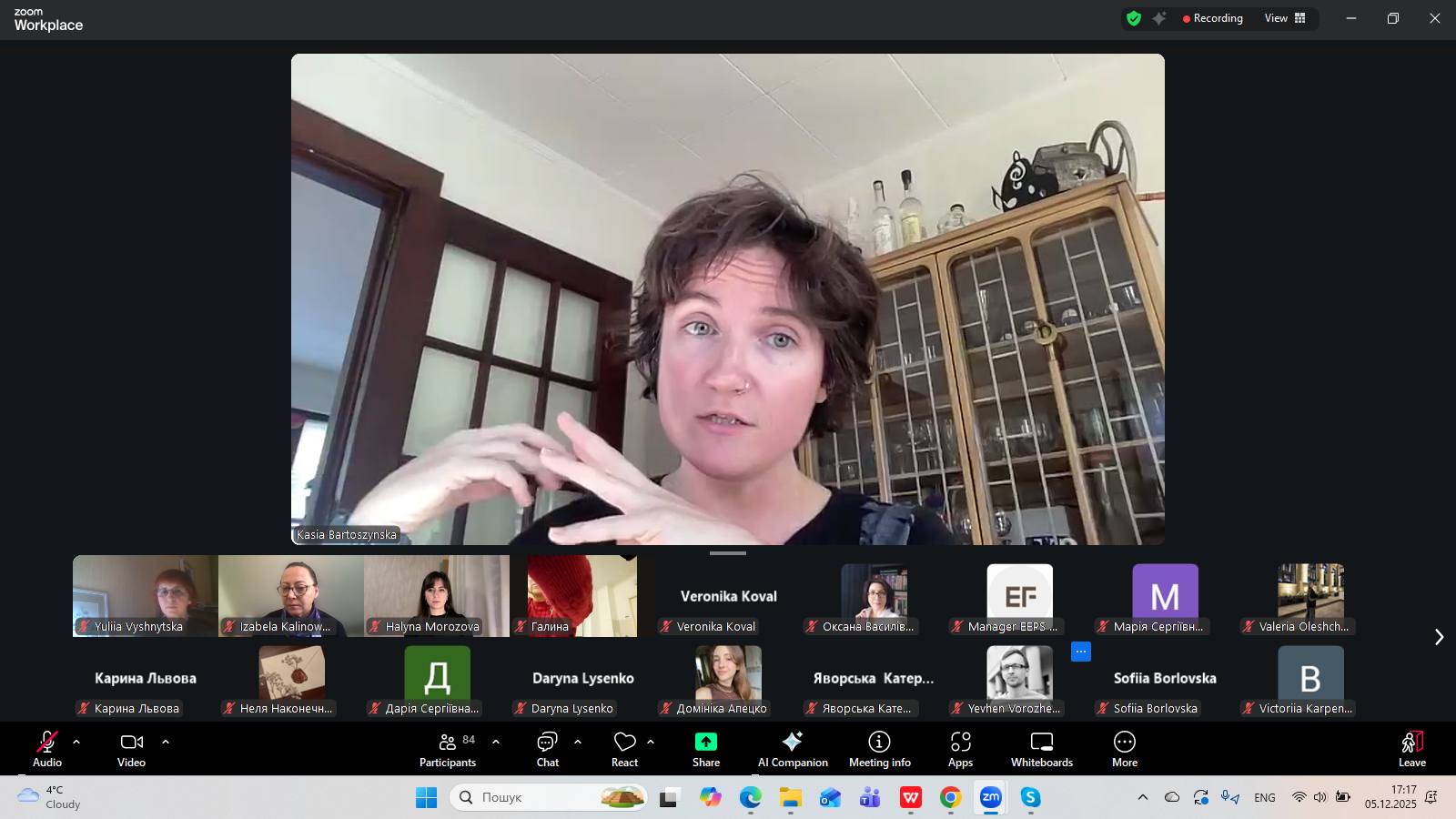Click the Share screen icon
The width and height of the screenshot is (1456, 819).
pyautogui.click(x=705, y=743)
